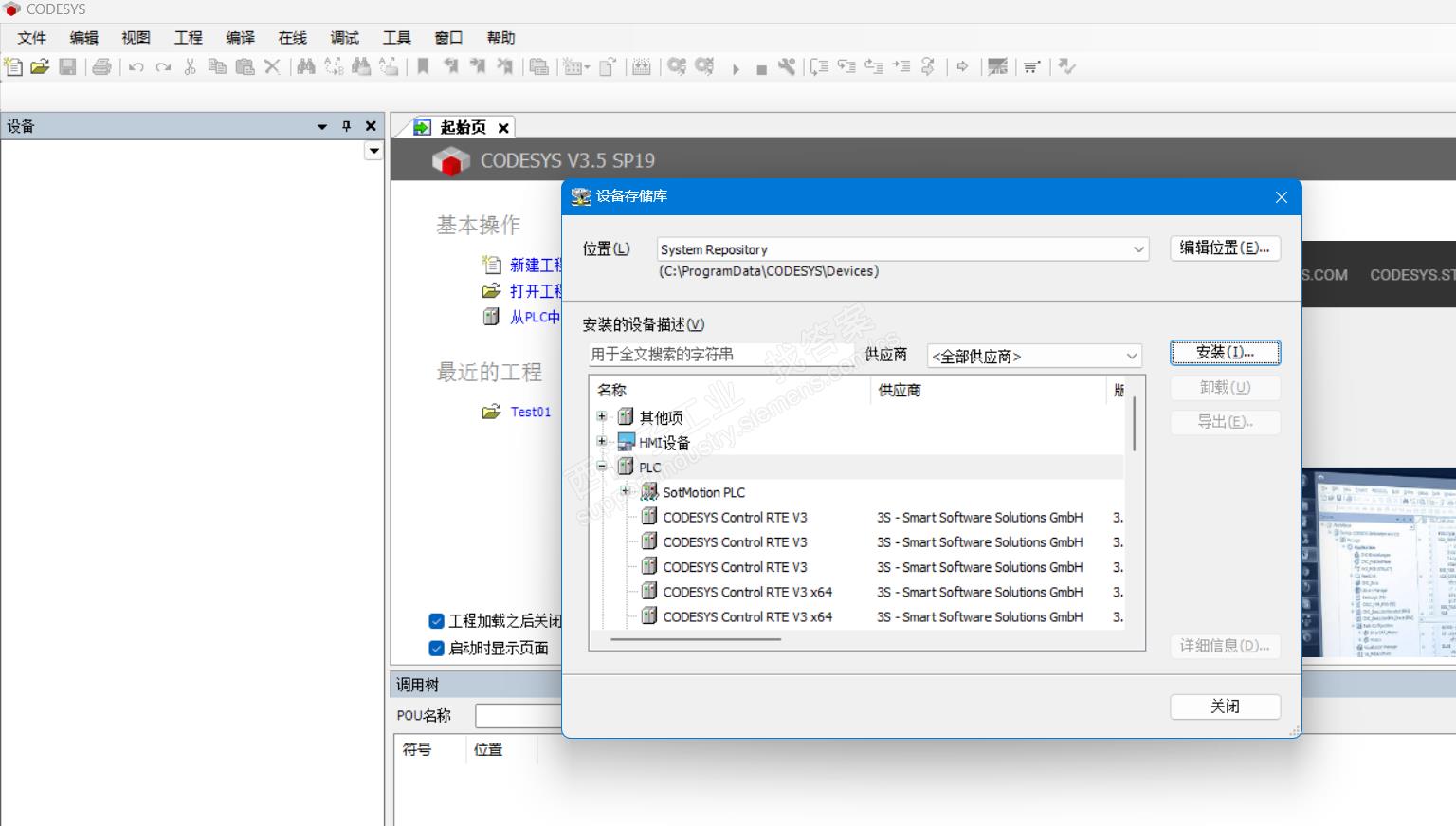Collapse the PLC tree node
Image resolution: width=1456 pixels, height=826 pixels.
[x=602, y=466]
